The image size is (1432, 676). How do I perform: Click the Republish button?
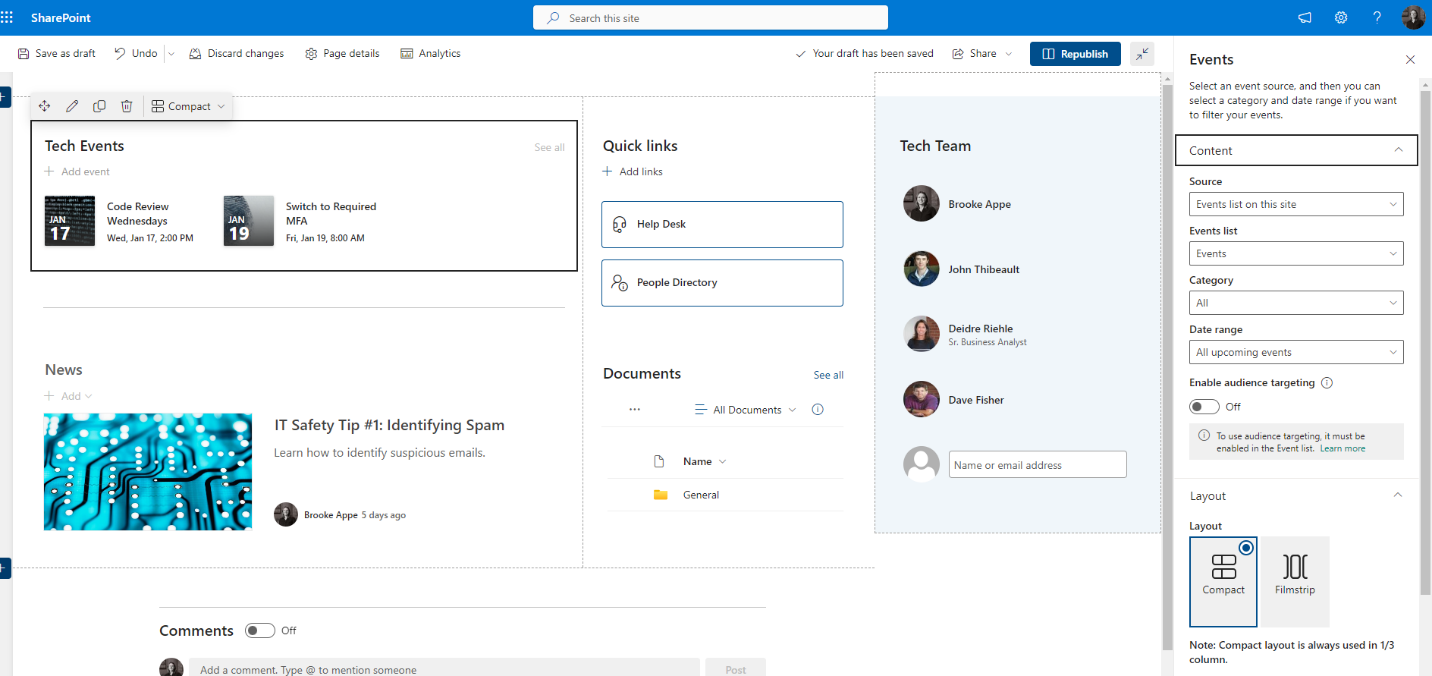tap(1075, 53)
